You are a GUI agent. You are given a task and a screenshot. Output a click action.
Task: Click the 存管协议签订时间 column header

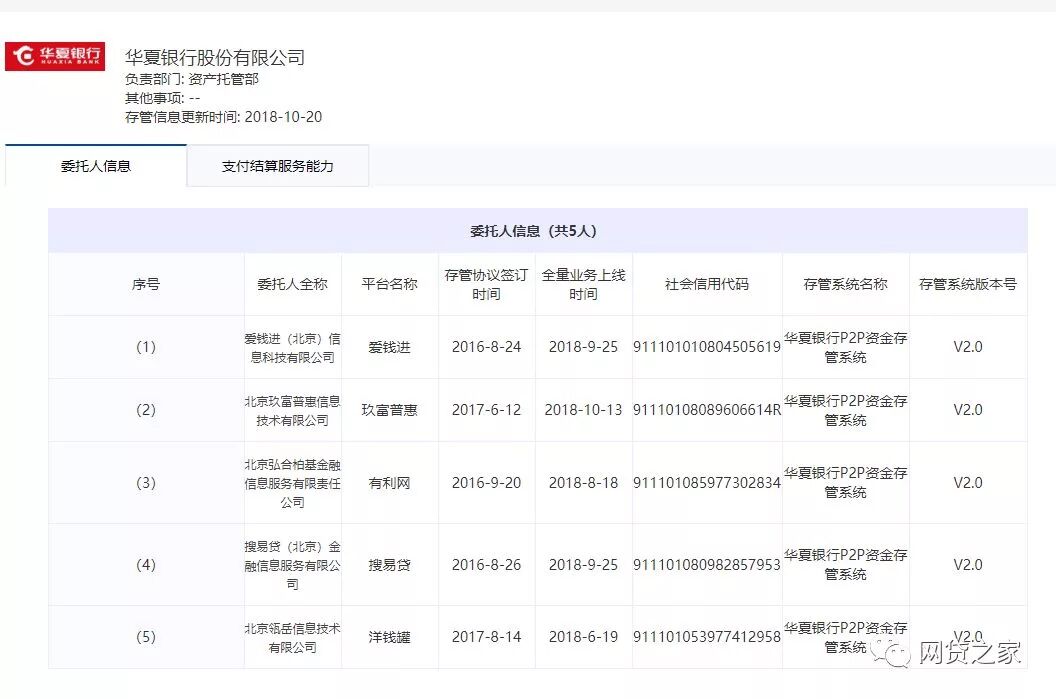click(486, 284)
